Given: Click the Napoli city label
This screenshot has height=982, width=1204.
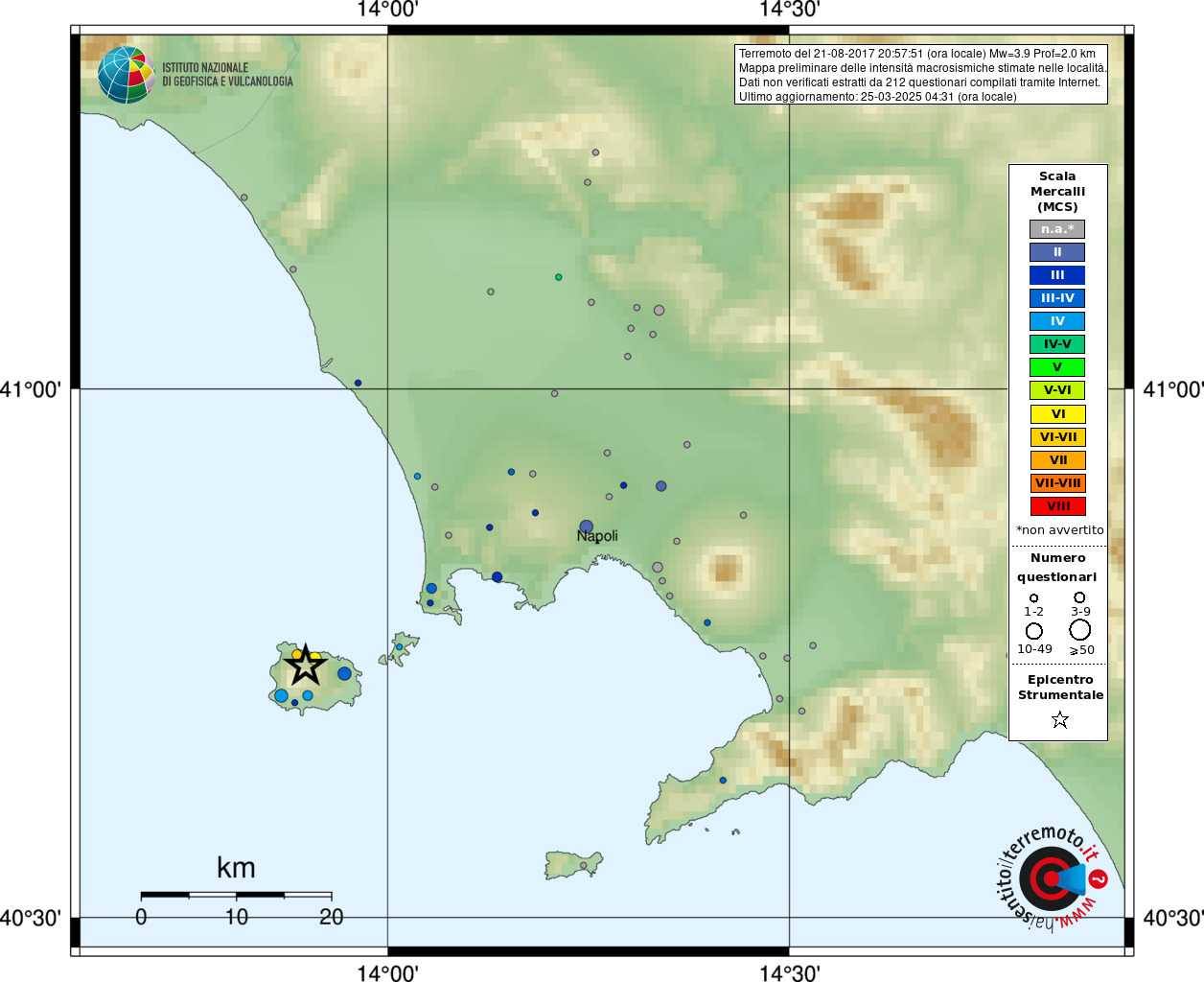Looking at the screenshot, I should tap(597, 536).
